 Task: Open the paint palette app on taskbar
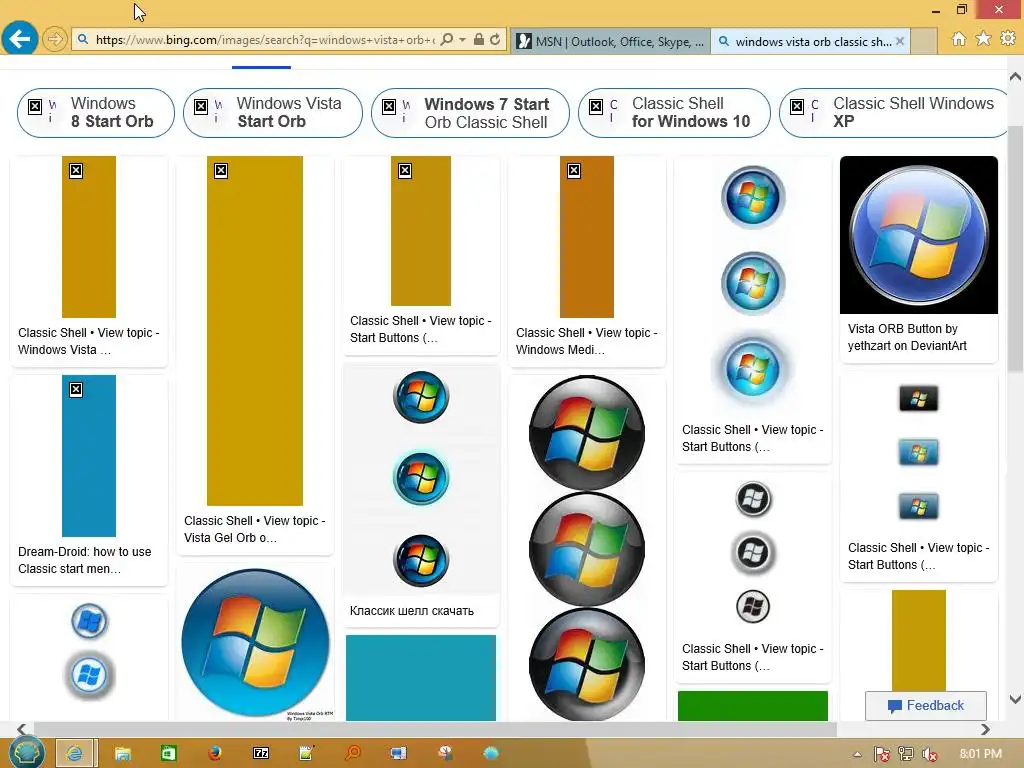[445, 753]
